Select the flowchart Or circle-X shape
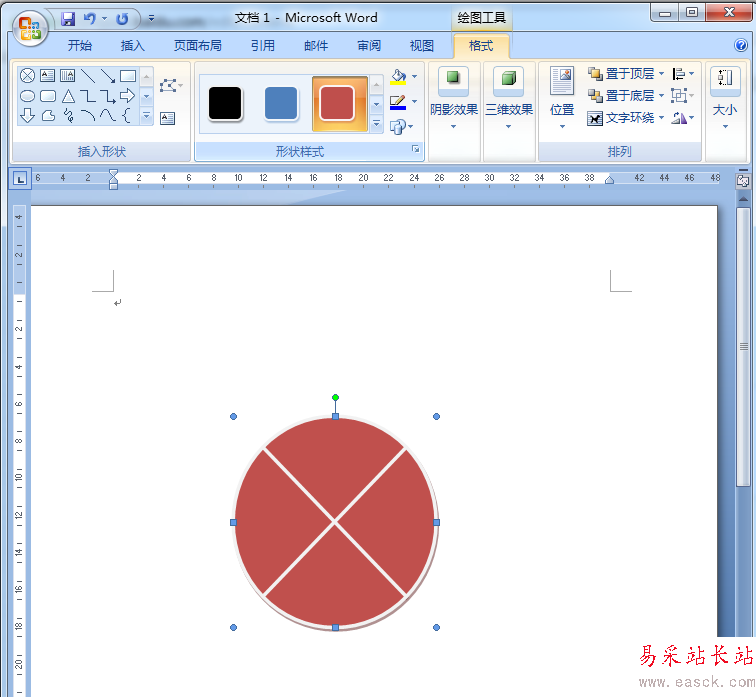 pyautogui.click(x=27, y=76)
